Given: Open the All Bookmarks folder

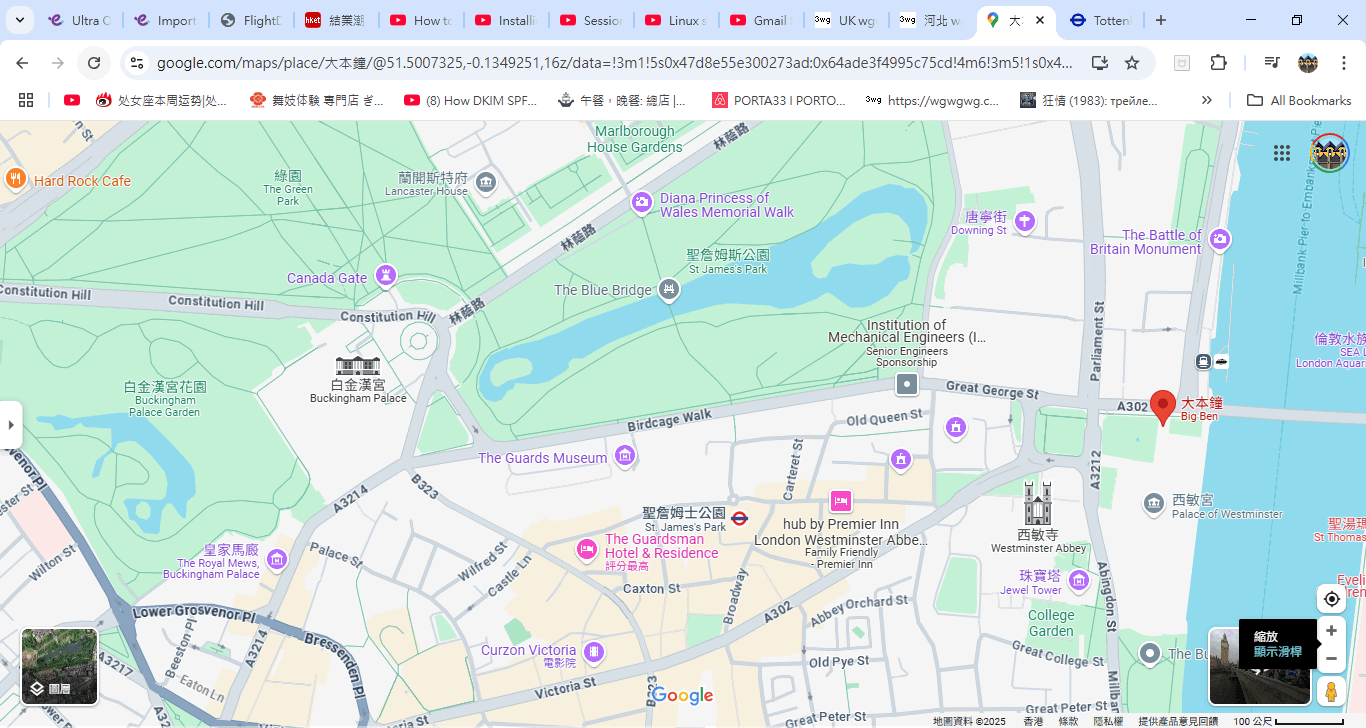Looking at the screenshot, I should (1299, 100).
